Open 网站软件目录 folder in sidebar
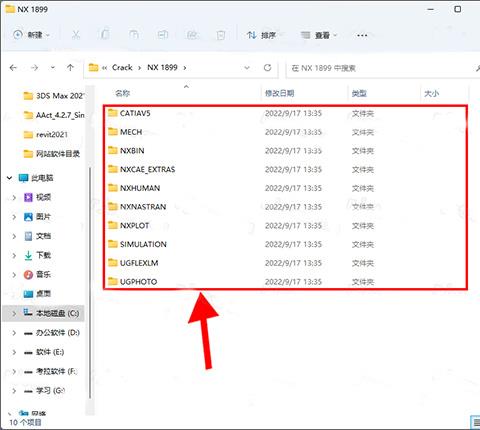Viewport: 480px width, 430px height. [x=52, y=154]
